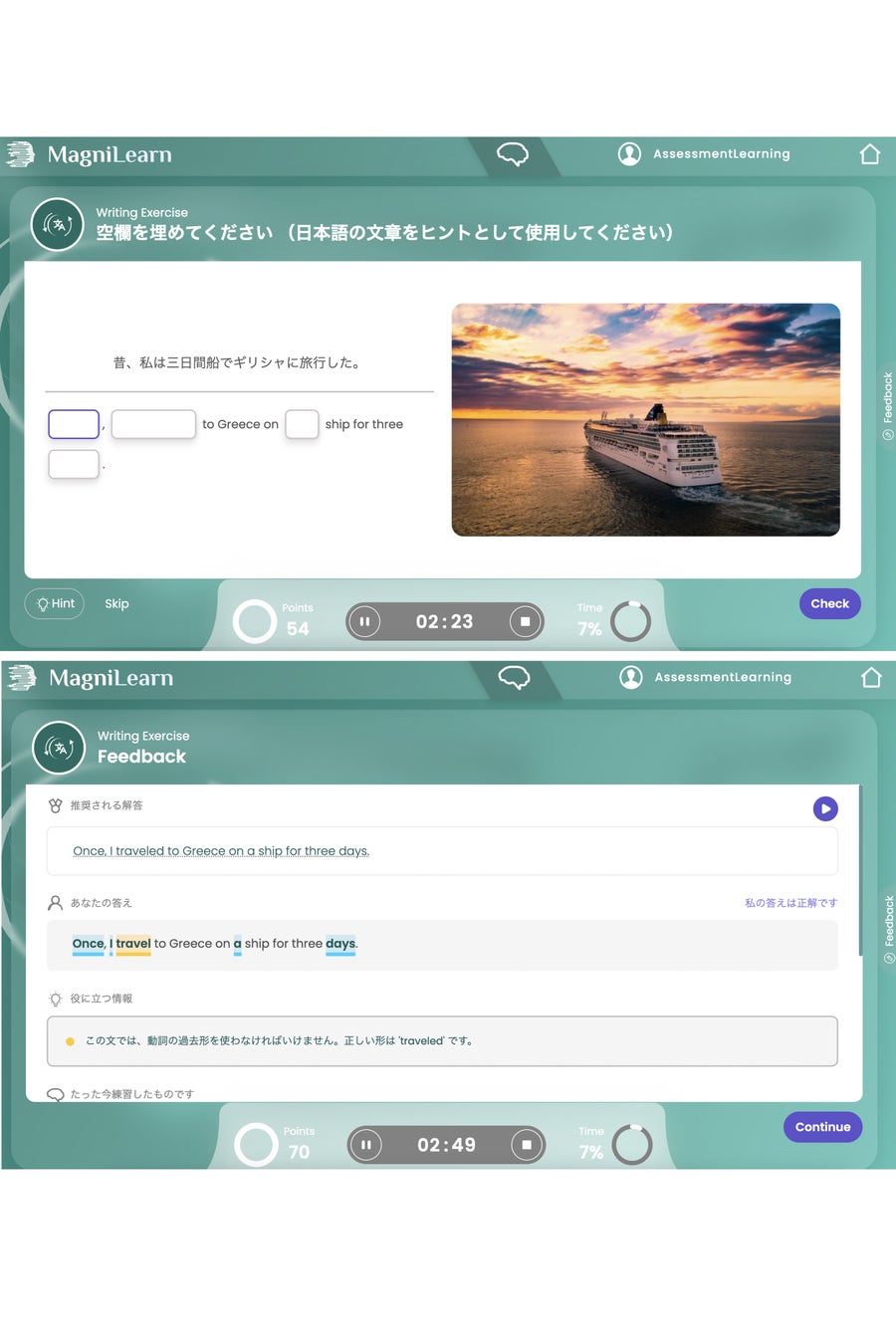This screenshot has height=1344, width=896.
Task: Click the speech bubble icon next to たった今練習したものです
Action: [56, 1094]
